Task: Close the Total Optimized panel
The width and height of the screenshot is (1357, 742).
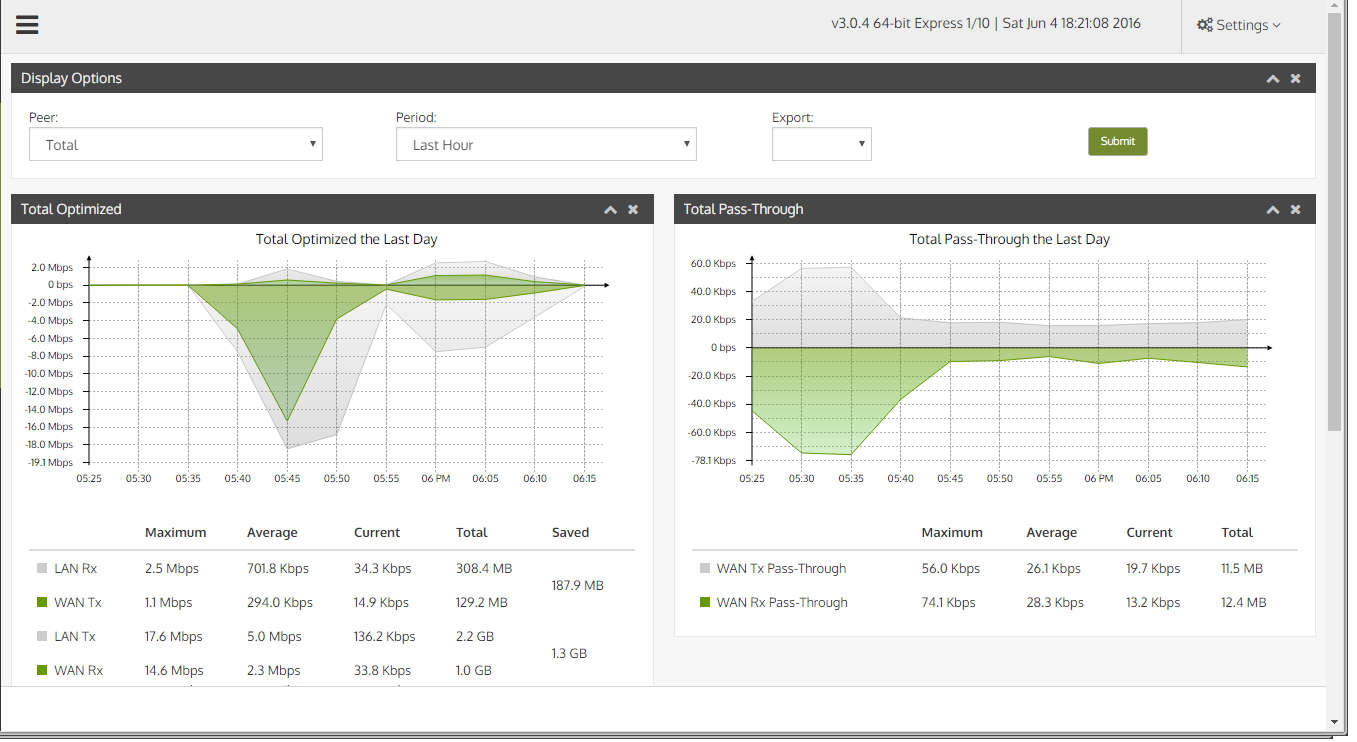Action: click(633, 210)
